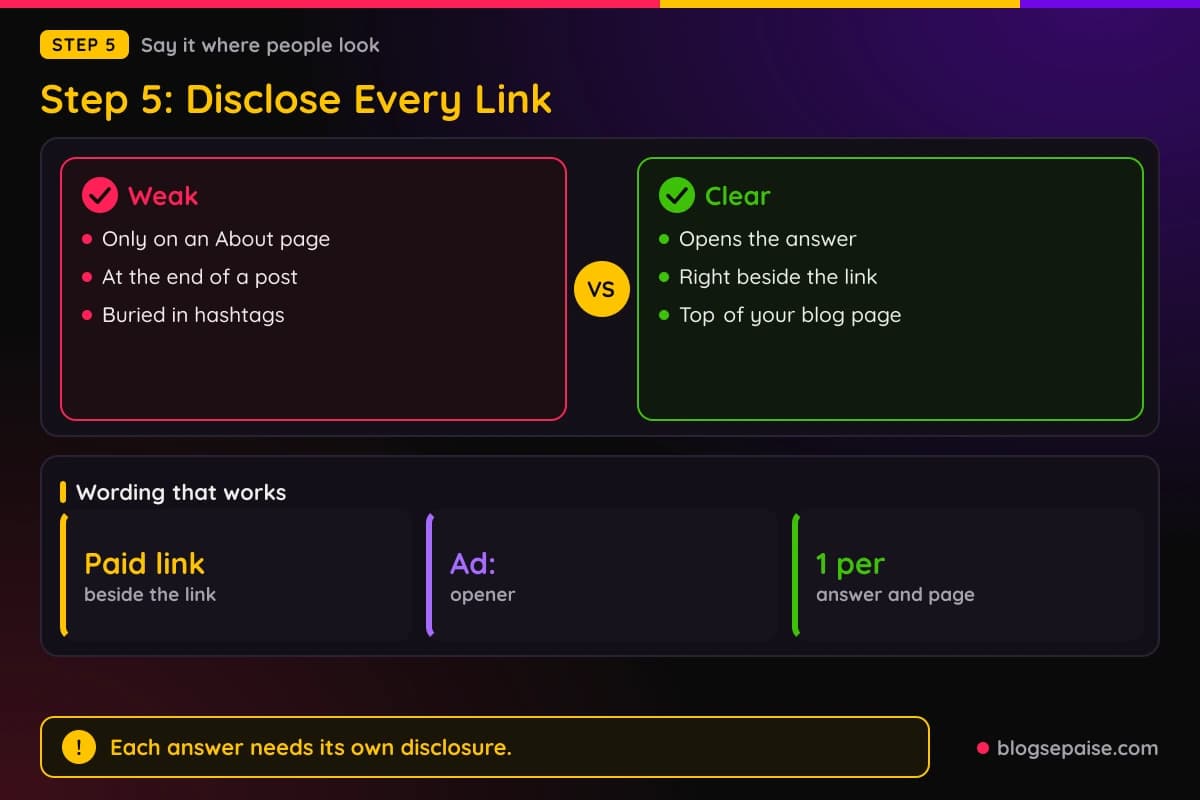This screenshot has height=800, width=1200.
Task: Click the 'Weak' heading
Action: click(x=163, y=196)
